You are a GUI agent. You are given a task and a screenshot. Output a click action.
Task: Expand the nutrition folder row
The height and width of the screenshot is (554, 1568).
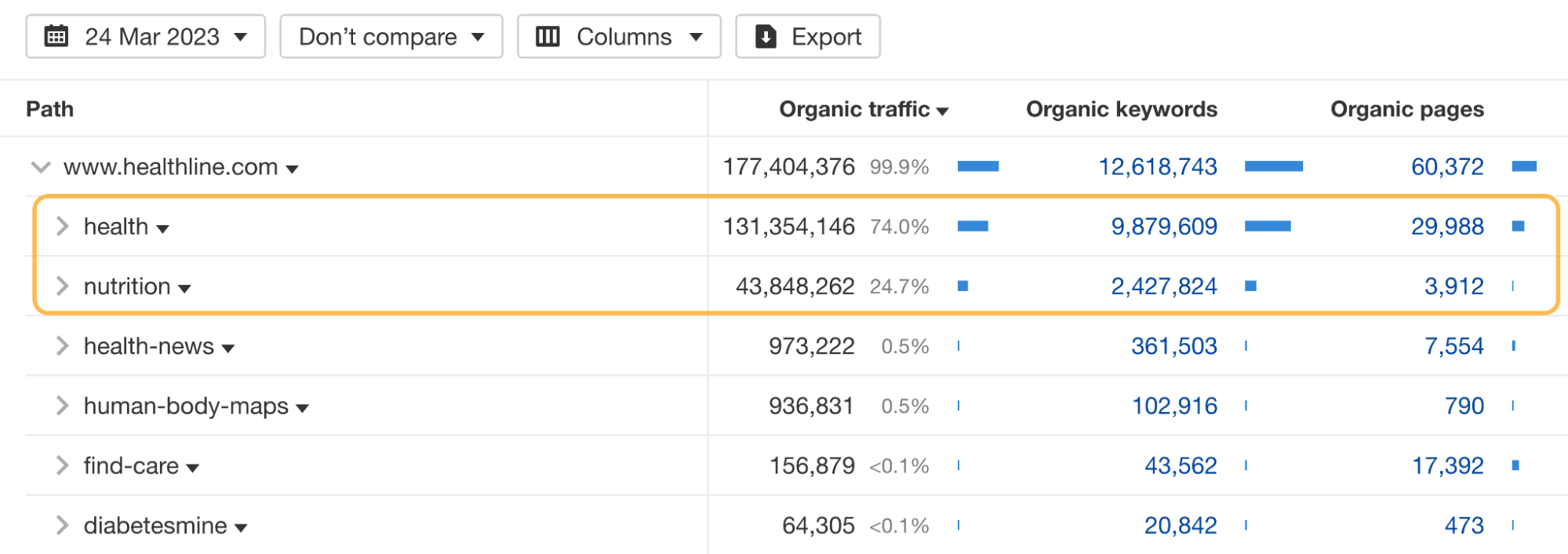point(63,286)
